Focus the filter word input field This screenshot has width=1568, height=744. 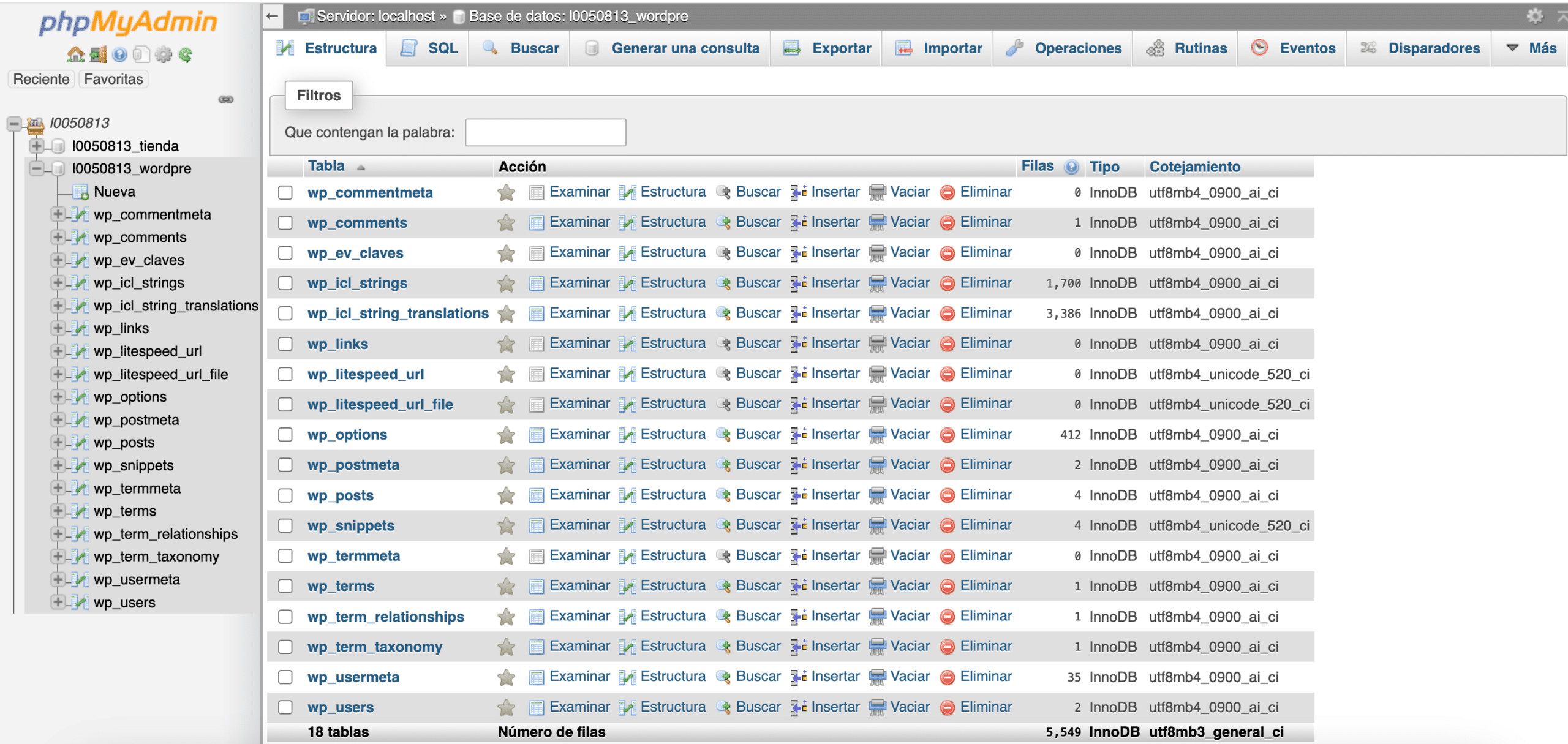tap(545, 132)
